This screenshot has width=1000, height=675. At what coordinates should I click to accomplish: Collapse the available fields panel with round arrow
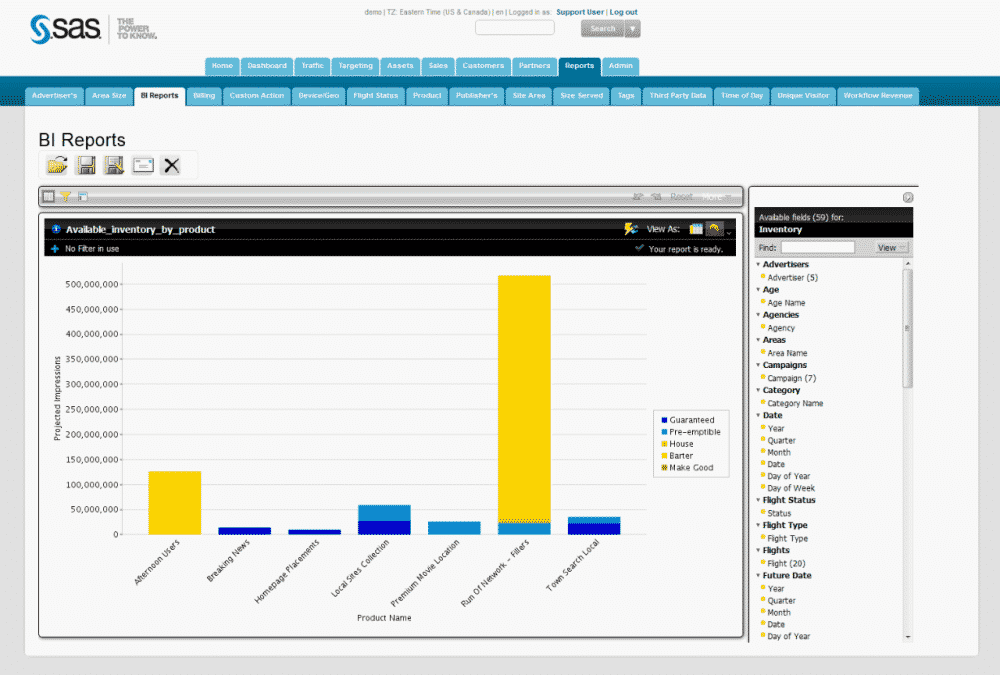907,198
